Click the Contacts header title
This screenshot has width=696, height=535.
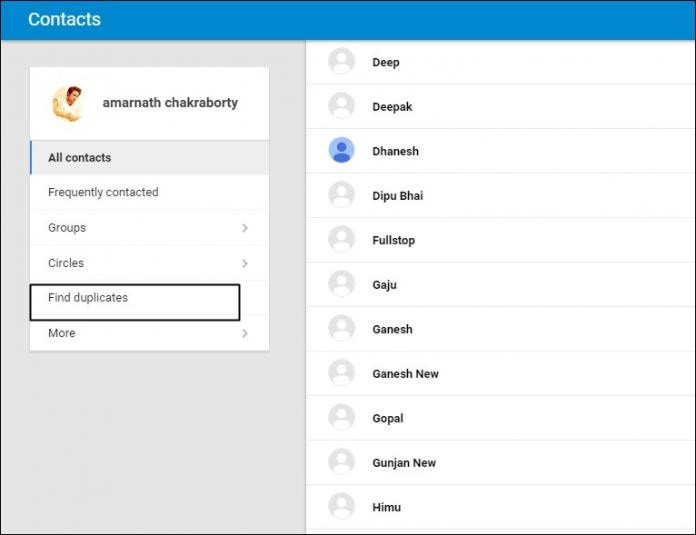click(x=64, y=19)
